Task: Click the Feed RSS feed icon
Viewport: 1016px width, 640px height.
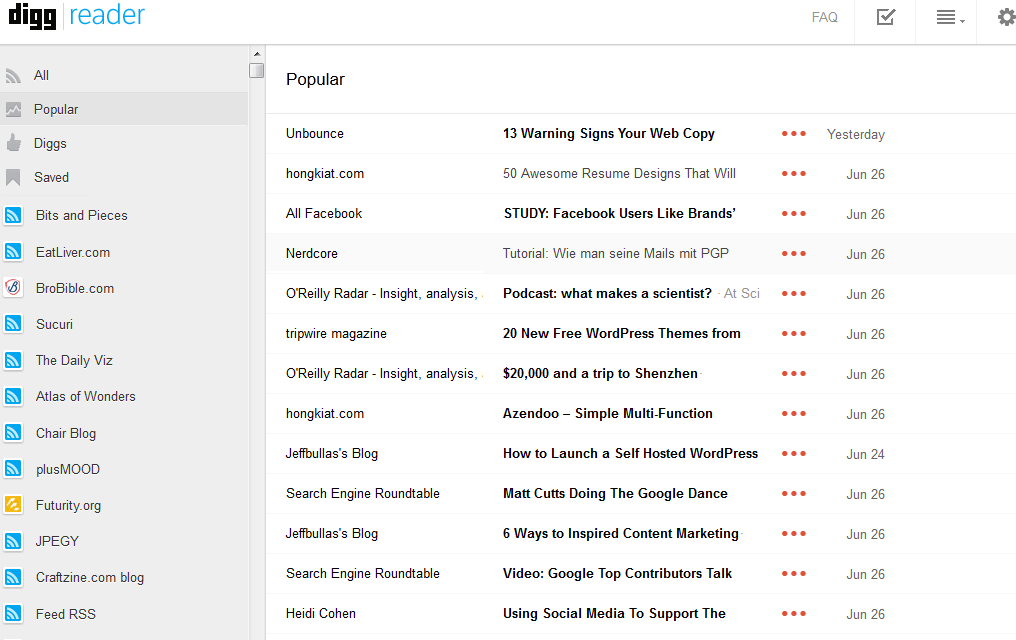Action: click(13, 613)
